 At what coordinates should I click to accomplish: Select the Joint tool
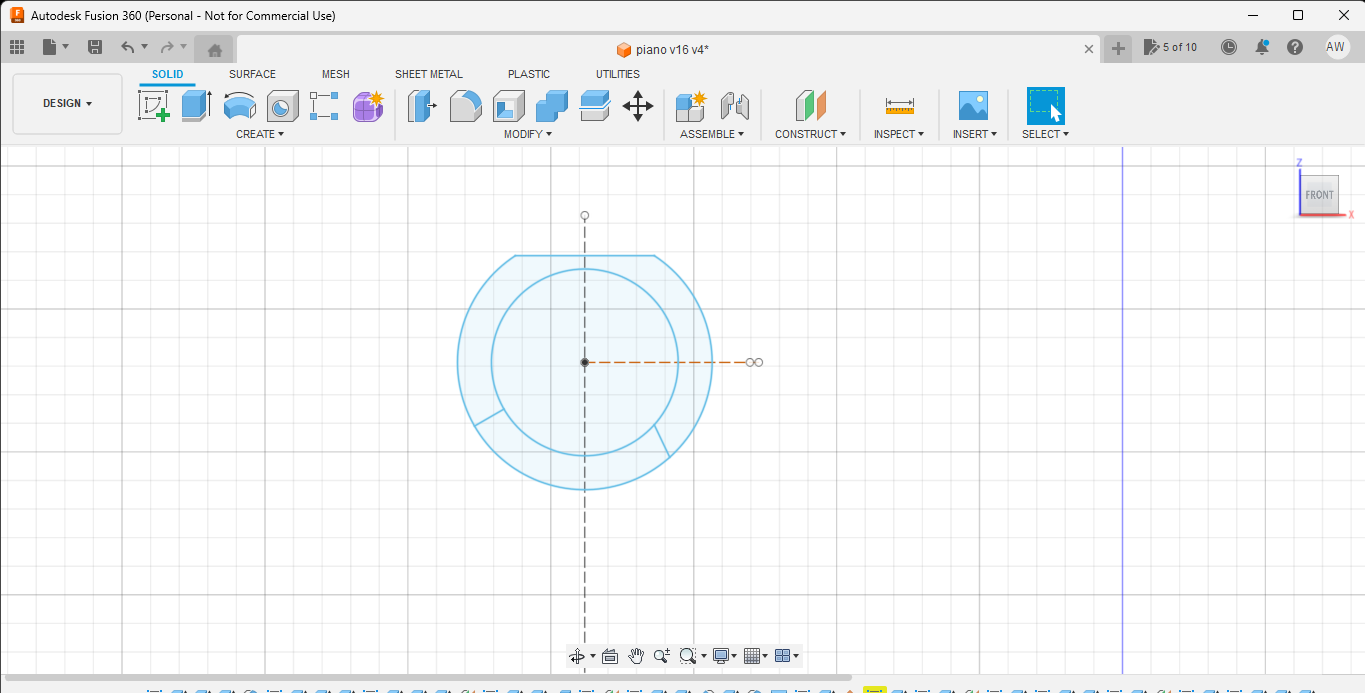point(734,105)
